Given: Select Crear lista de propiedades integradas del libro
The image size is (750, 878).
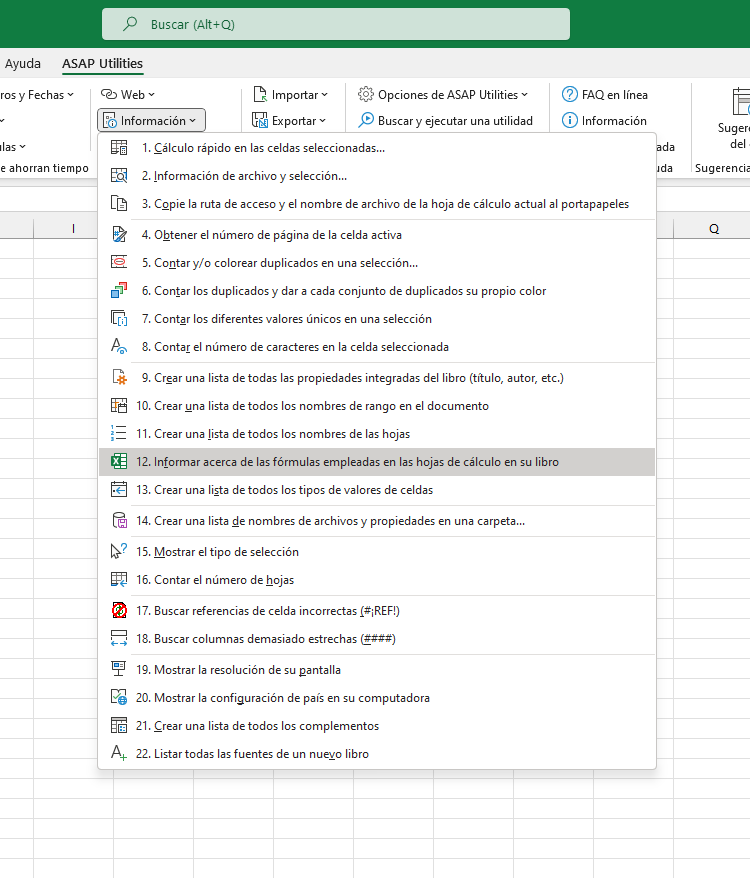Looking at the screenshot, I should [377, 378].
